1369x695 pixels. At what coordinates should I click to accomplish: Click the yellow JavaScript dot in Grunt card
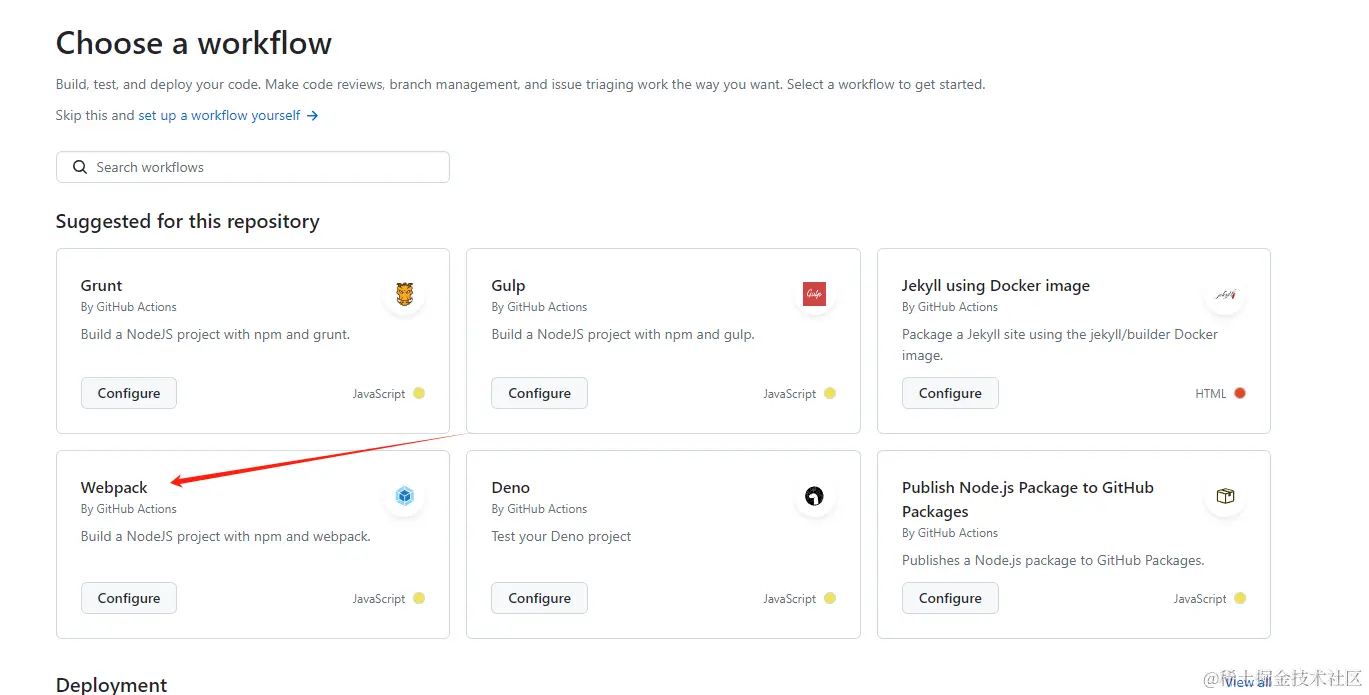[419, 393]
